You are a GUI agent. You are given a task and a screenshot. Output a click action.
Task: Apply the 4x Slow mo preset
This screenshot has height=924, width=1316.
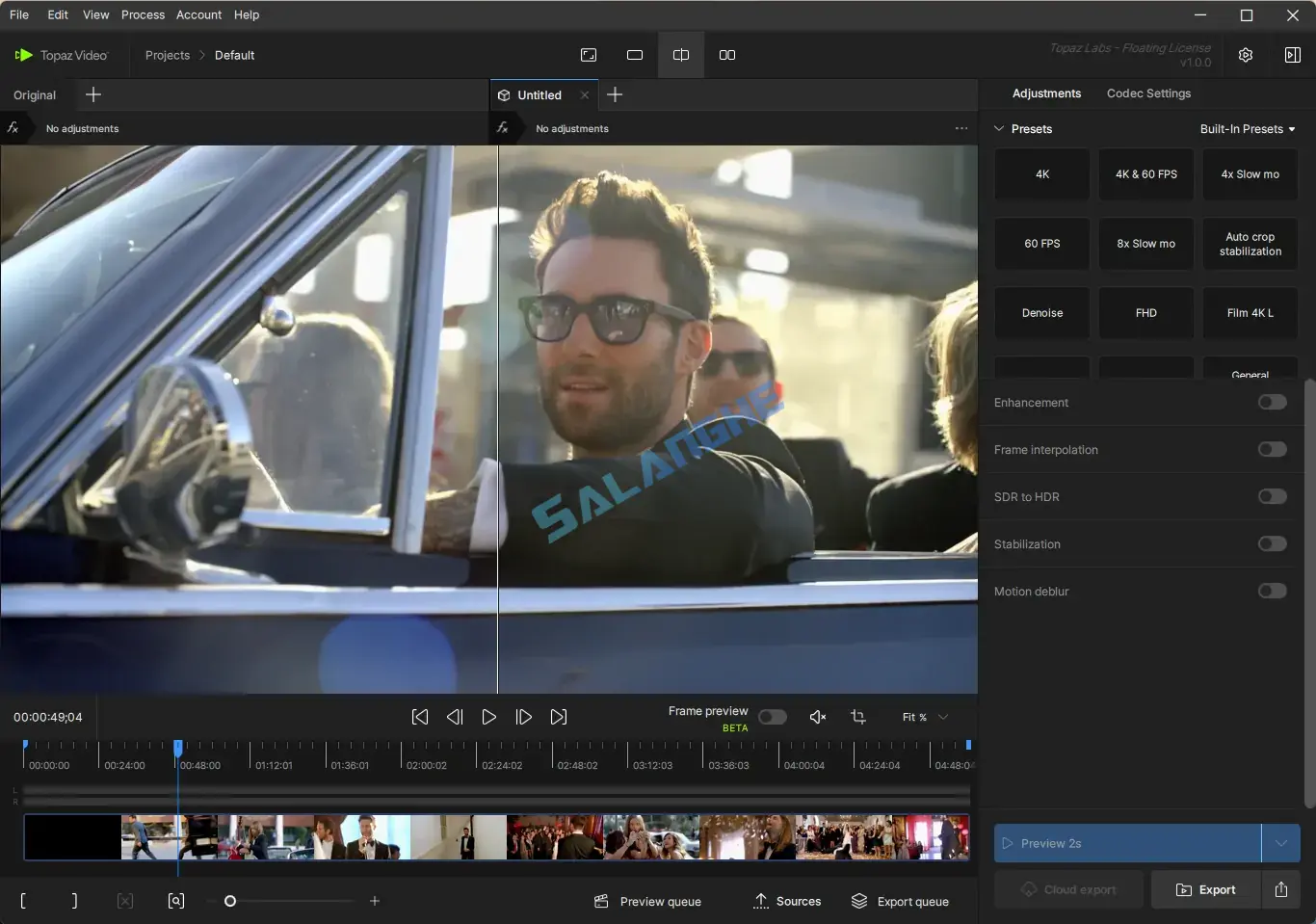click(1250, 174)
